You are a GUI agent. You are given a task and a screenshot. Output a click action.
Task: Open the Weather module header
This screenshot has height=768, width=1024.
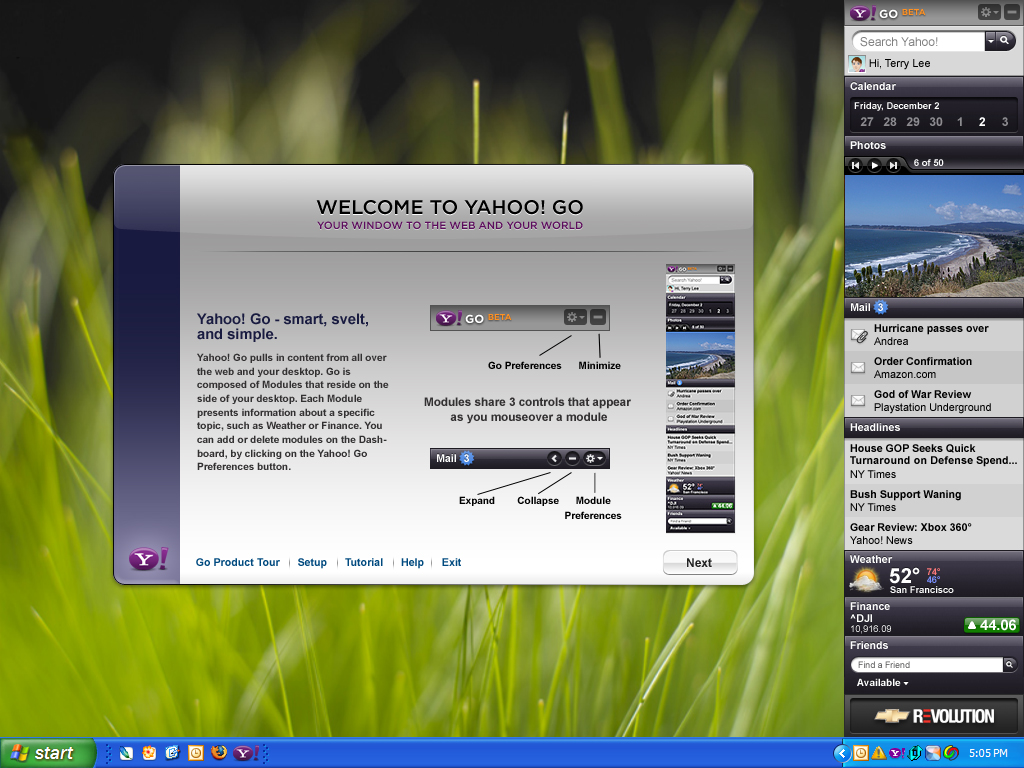[871, 559]
